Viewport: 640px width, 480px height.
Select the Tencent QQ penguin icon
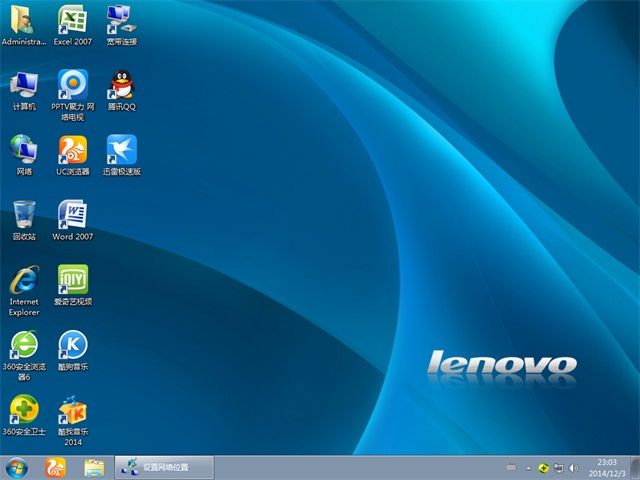[121, 85]
